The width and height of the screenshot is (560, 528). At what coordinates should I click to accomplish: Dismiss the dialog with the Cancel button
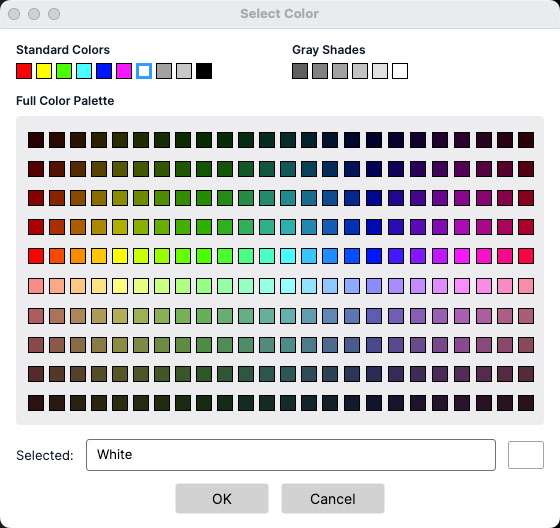click(333, 498)
